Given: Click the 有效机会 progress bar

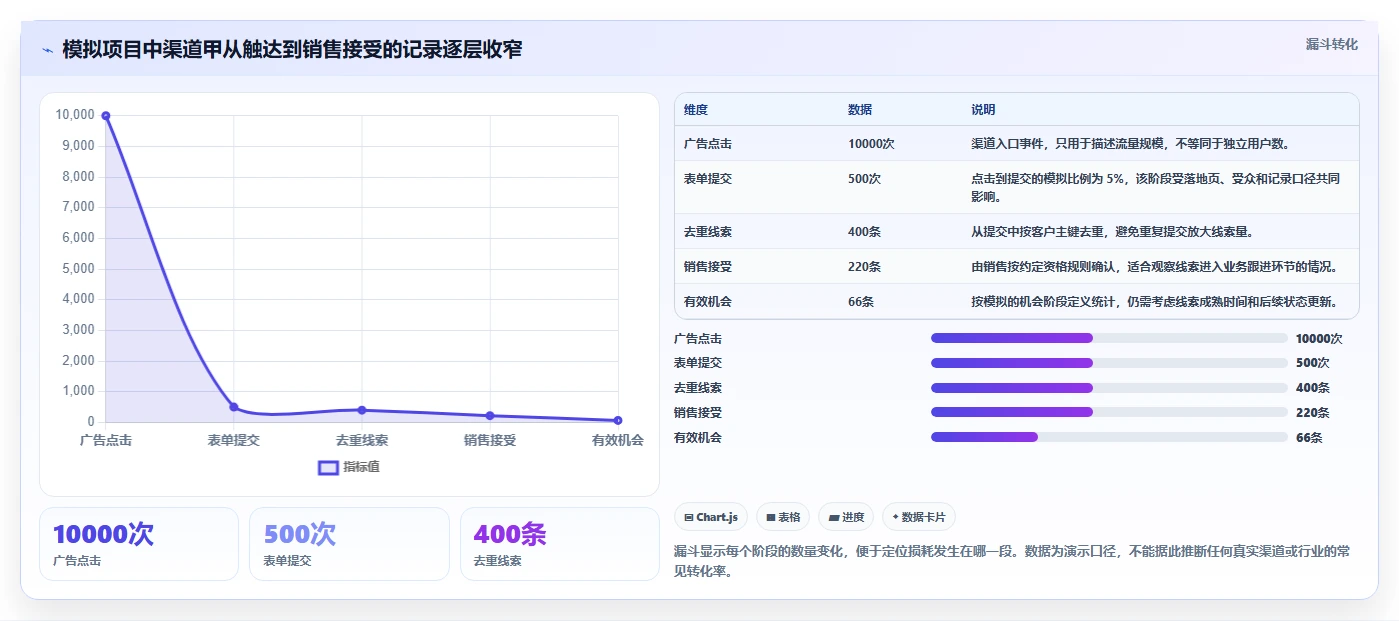Looking at the screenshot, I should tap(1109, 437).
